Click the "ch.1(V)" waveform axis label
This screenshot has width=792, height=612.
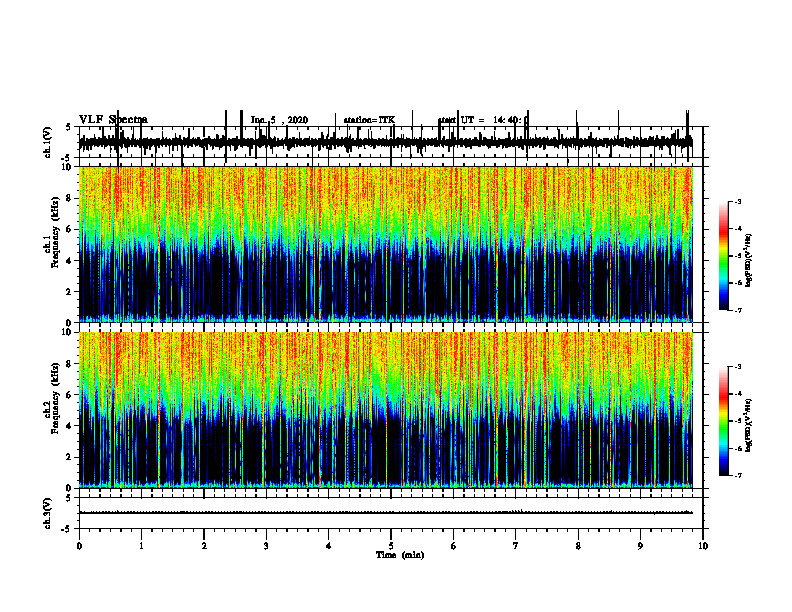pyautogui.click(x=48, y=142)
